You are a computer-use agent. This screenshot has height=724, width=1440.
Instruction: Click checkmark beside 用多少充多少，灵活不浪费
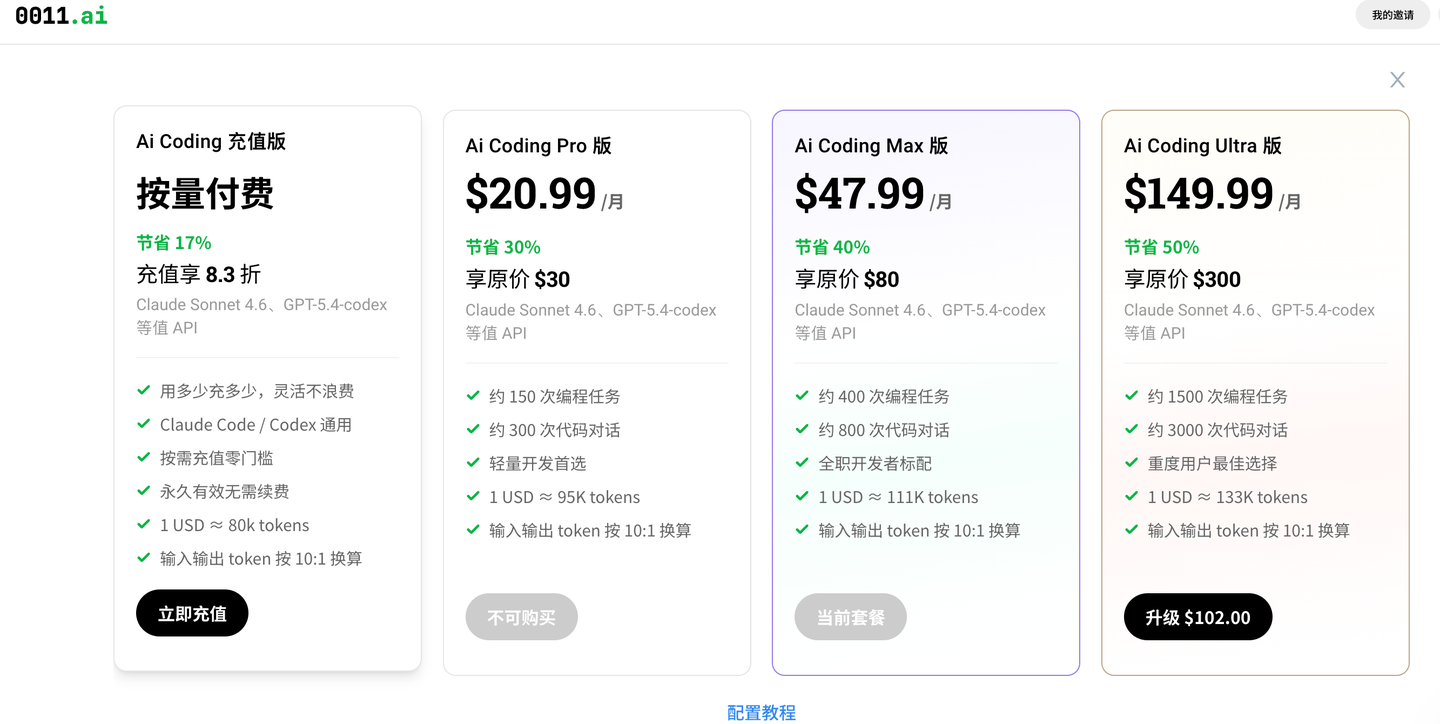coord(144,390)
